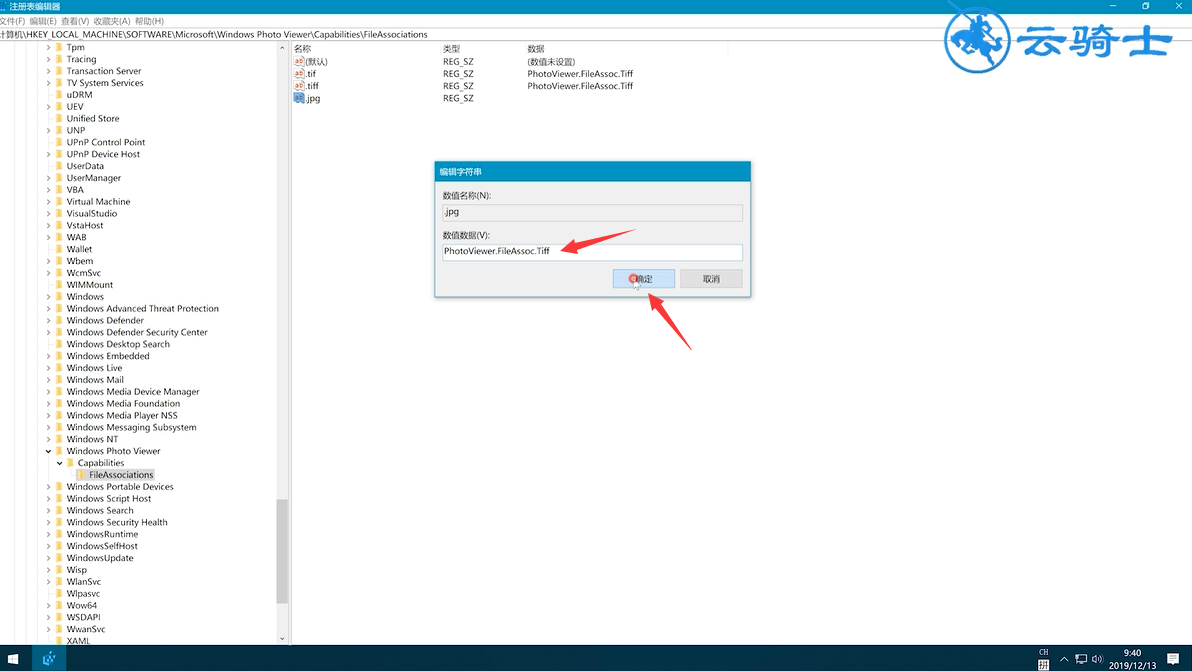Expand the Windows NT tree node
Viewport: 1192px width, 671px height.
pos(48,439)
